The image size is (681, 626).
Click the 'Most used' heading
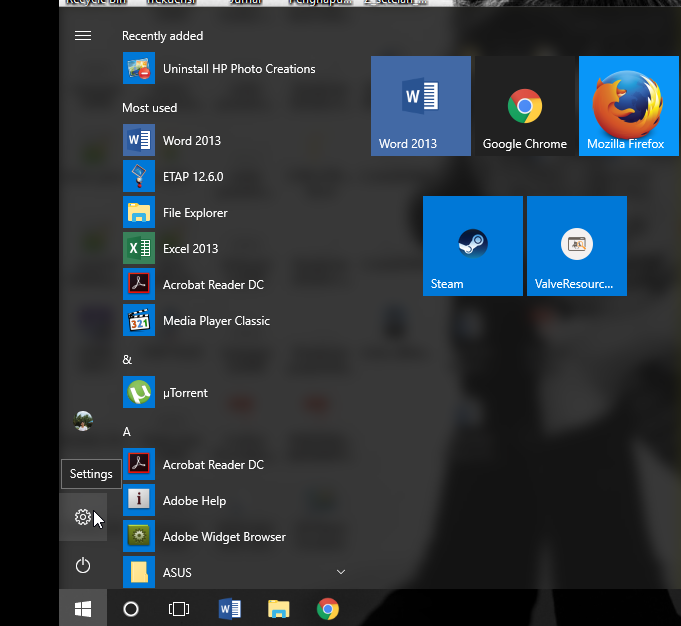click(149, 108)
